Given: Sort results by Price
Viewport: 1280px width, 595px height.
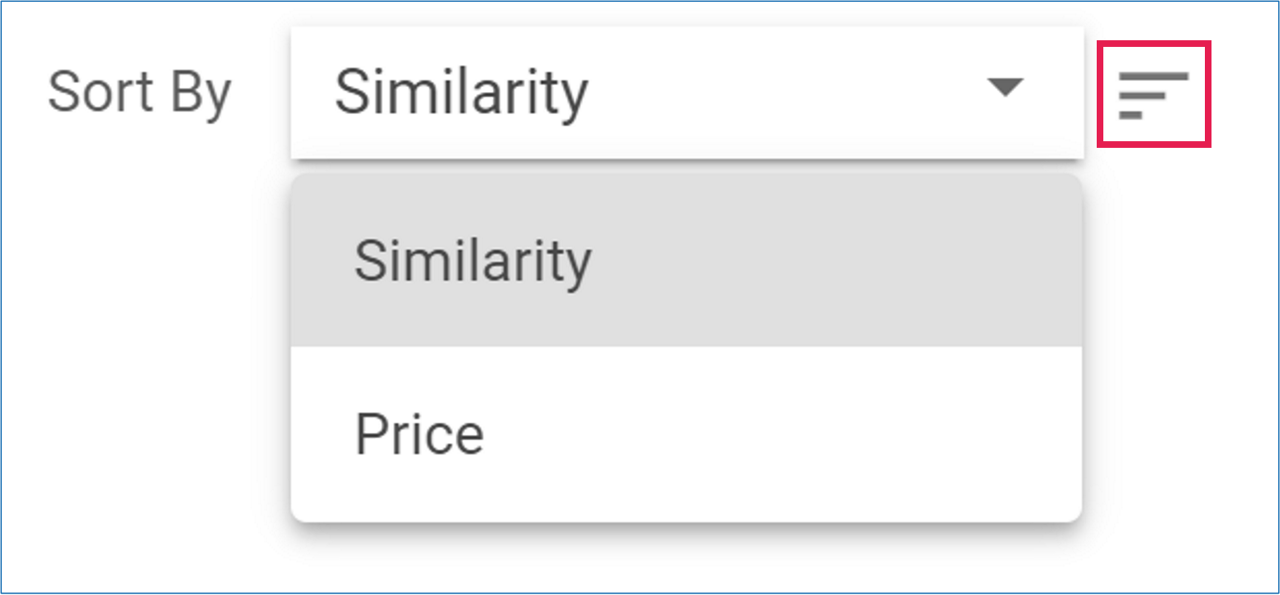Looking at the screenshot, I should [x=686, y=434].
